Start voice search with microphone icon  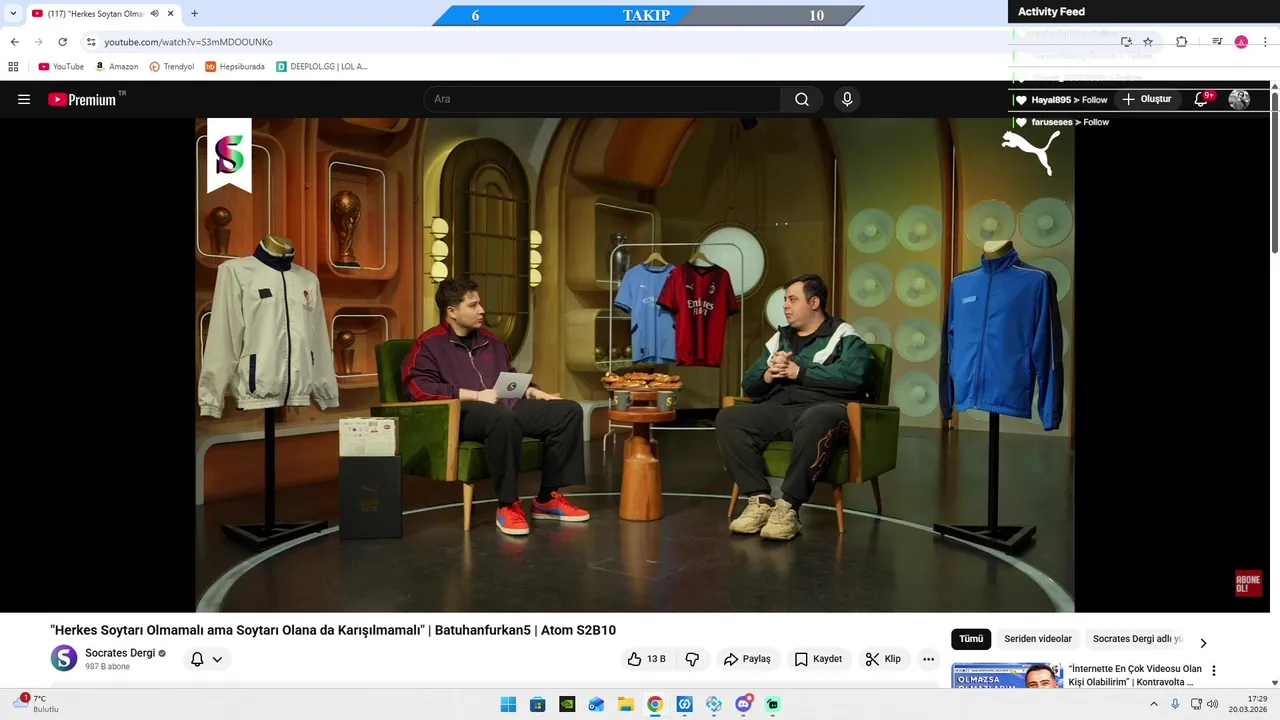847,99
